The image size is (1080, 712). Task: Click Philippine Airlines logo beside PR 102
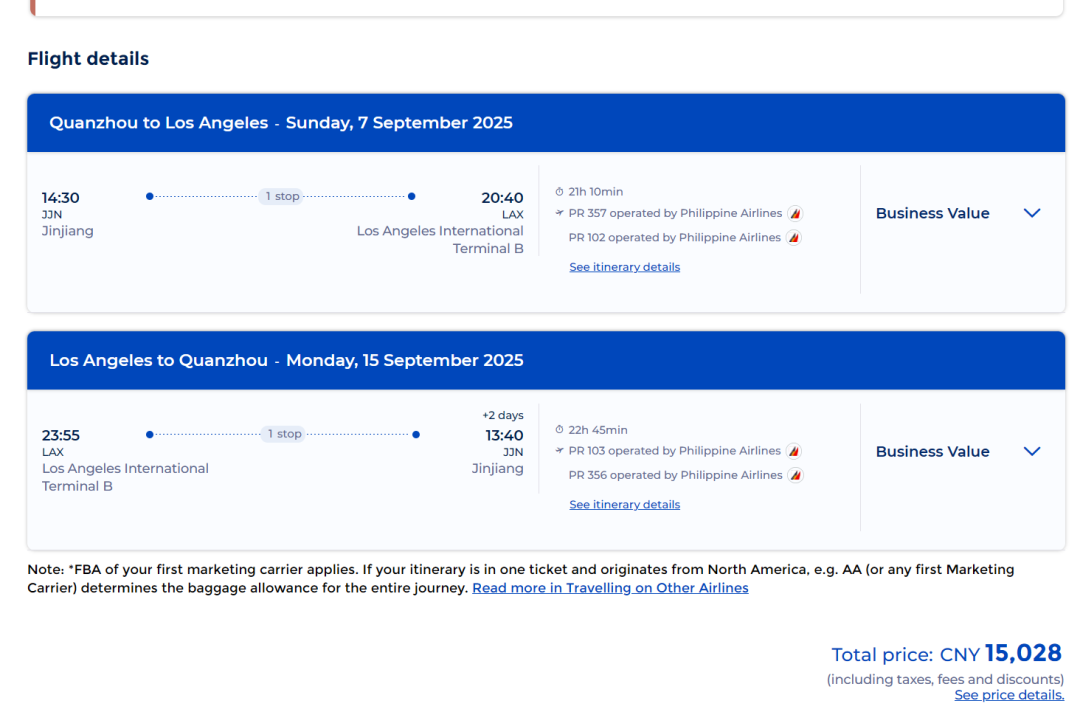tap(795, 238)
